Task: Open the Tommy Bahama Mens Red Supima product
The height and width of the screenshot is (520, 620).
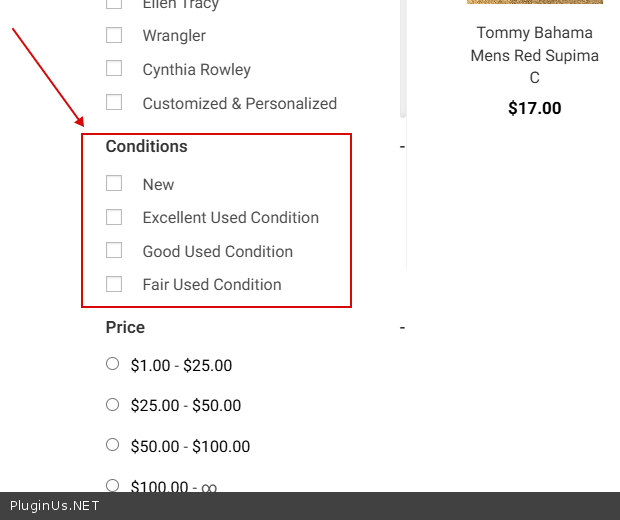Action: 534,55
